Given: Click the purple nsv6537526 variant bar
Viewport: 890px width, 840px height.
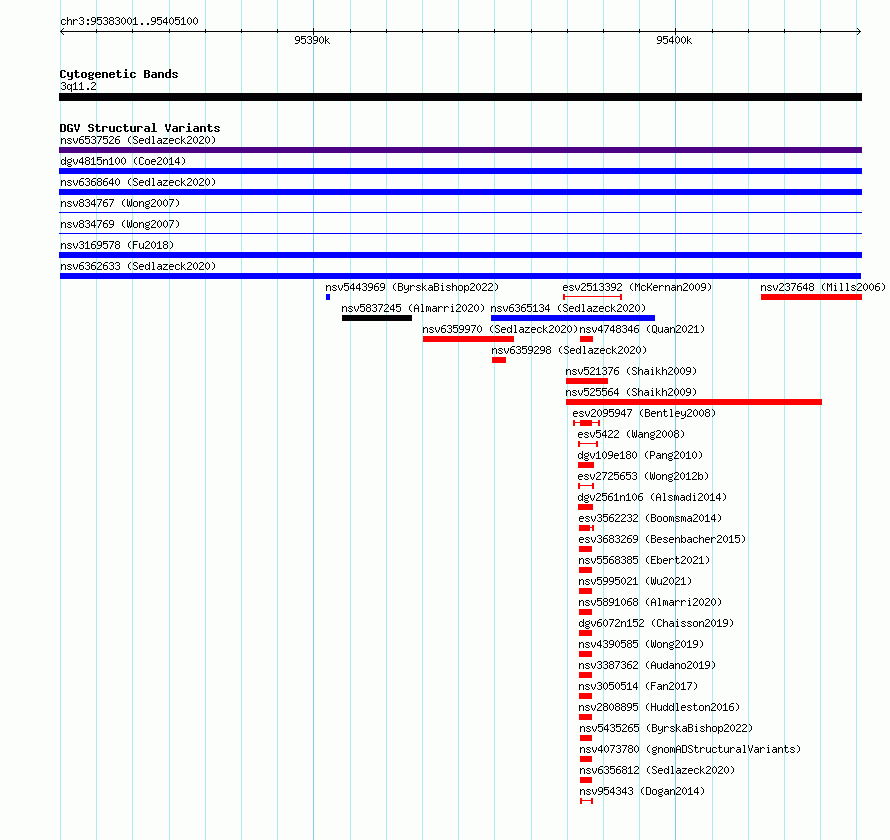Looking at the screenshot, I should 460,150.
